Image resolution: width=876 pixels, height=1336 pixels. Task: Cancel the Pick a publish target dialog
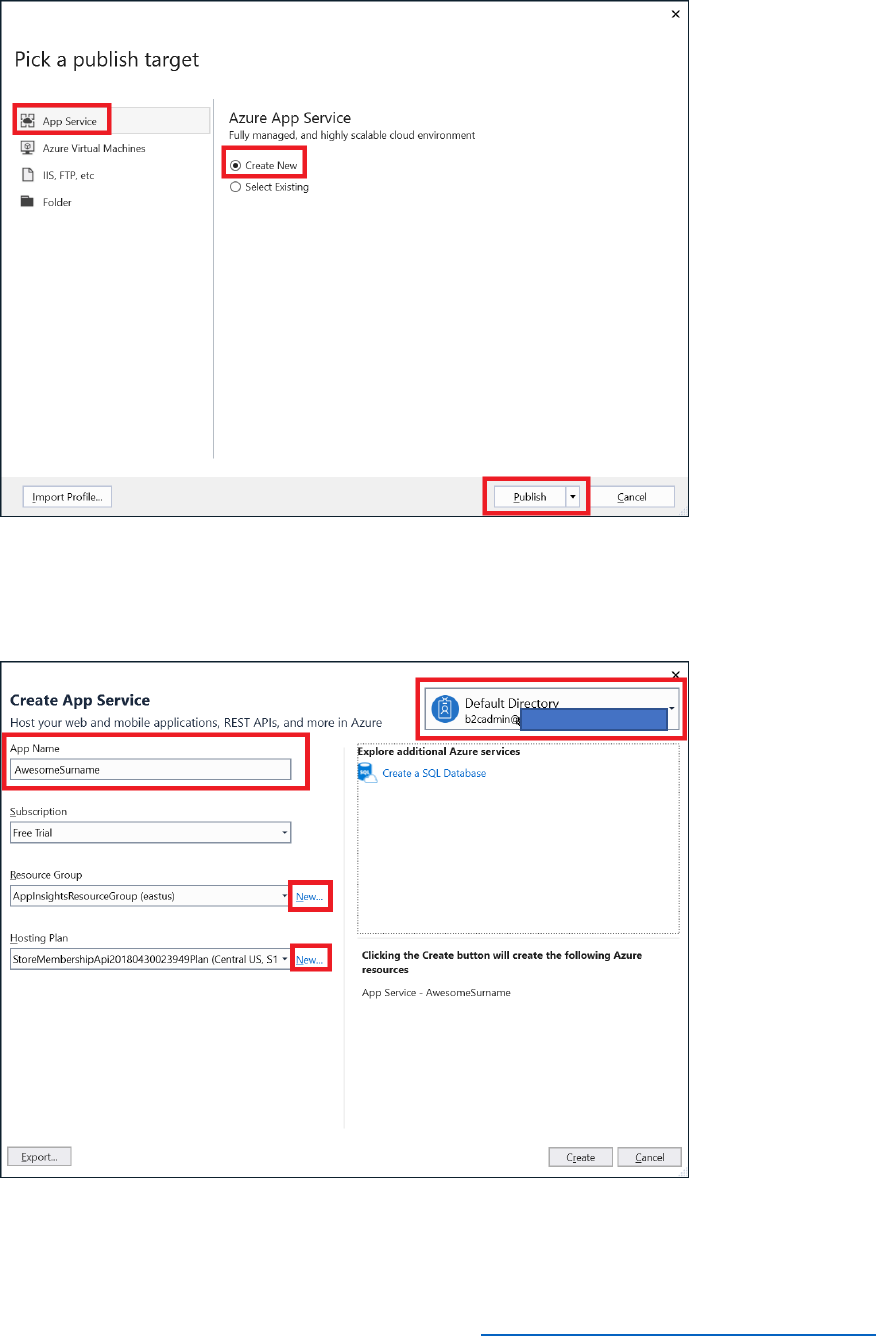[x=632, y=497]
